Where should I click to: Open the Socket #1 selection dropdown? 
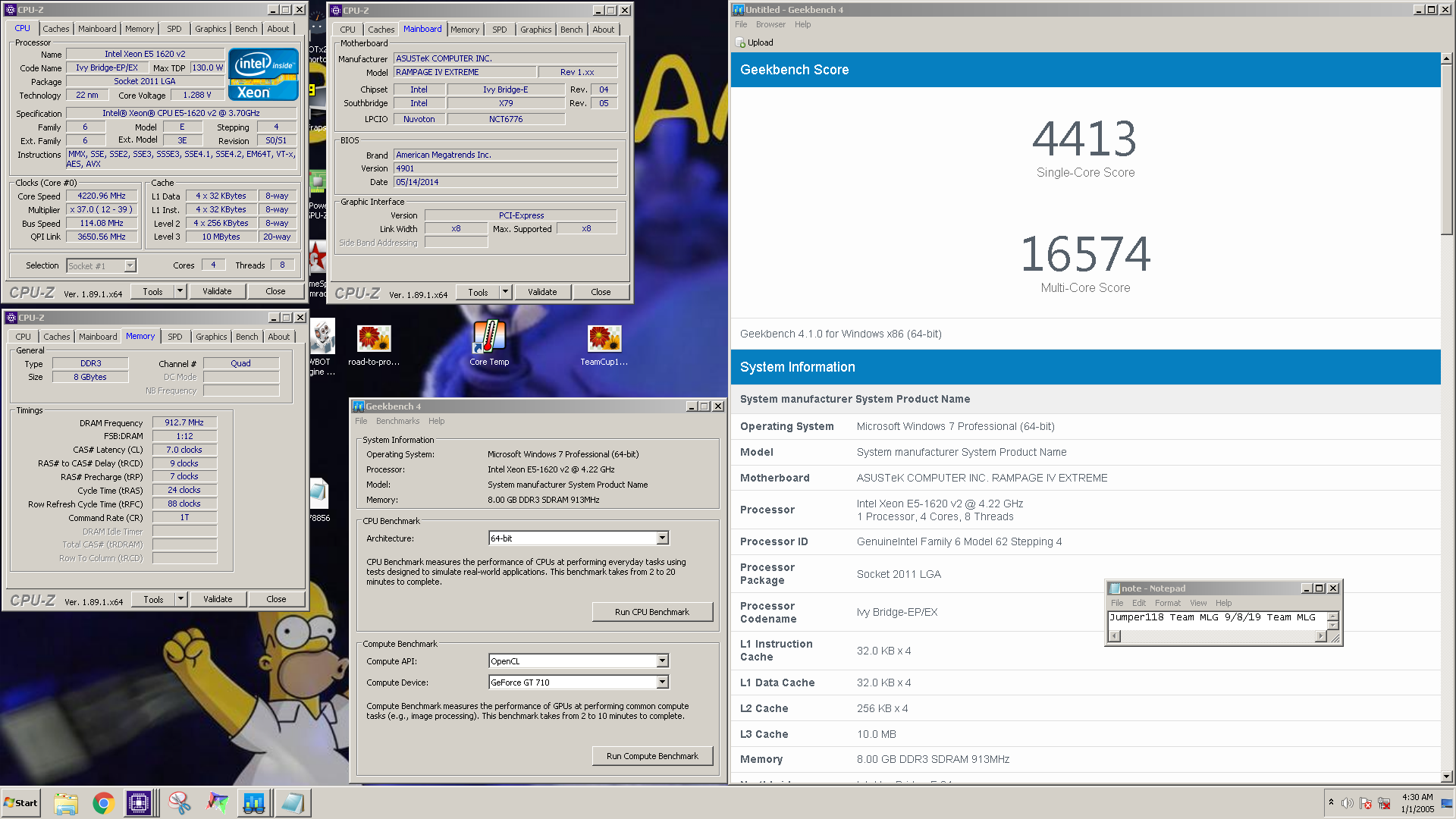pyautogui.click(x=130, y=265)
